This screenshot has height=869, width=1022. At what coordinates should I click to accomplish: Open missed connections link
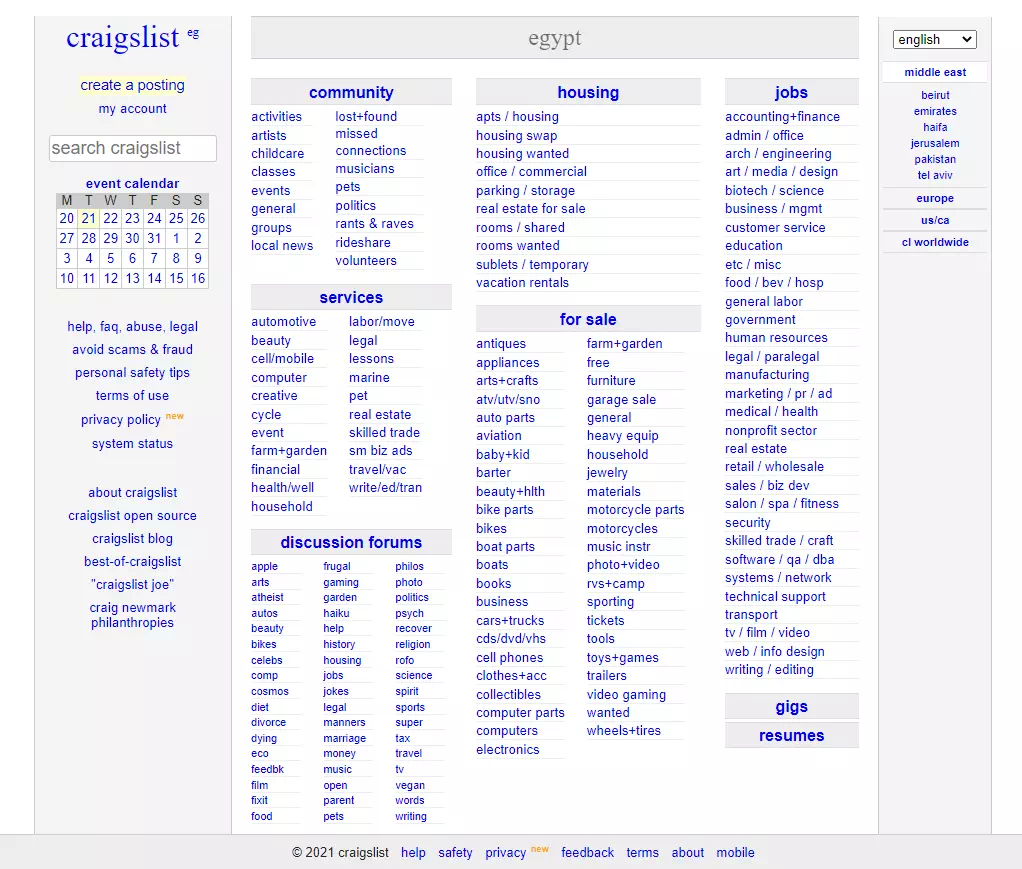pos(370,142)
